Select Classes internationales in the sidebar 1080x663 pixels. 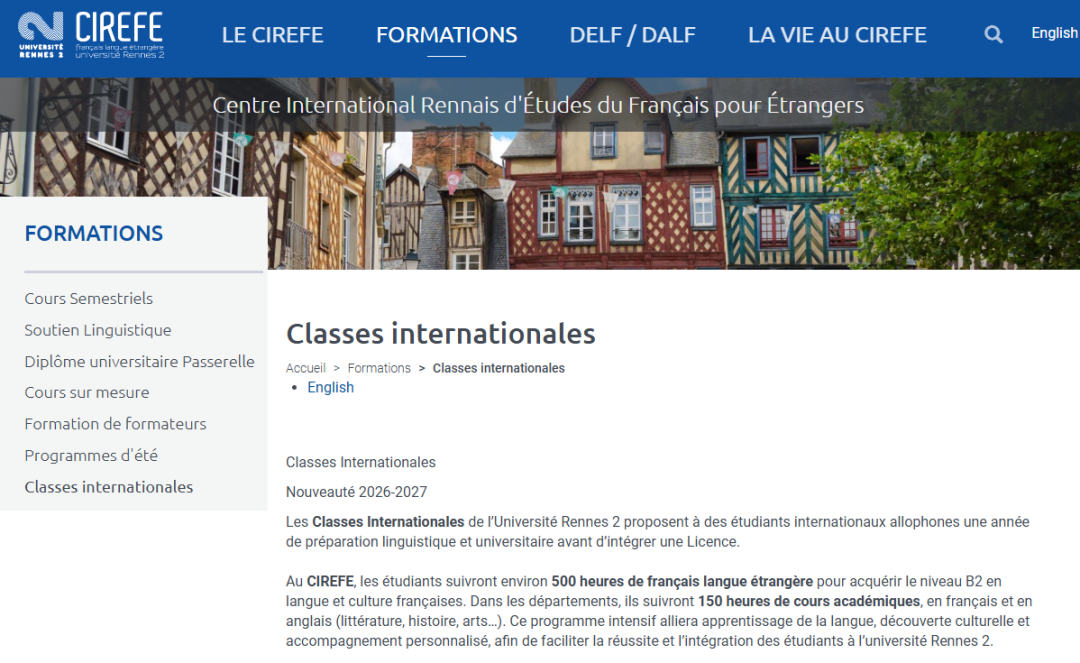(x=108, y=487)
